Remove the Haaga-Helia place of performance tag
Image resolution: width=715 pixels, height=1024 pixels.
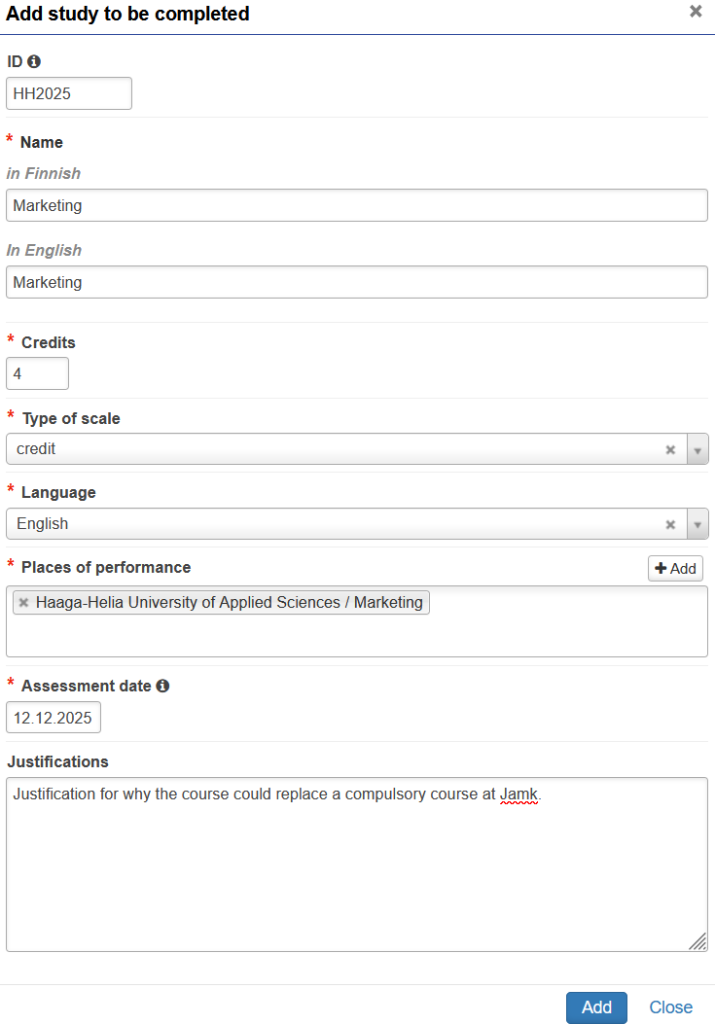coord(24,602)
